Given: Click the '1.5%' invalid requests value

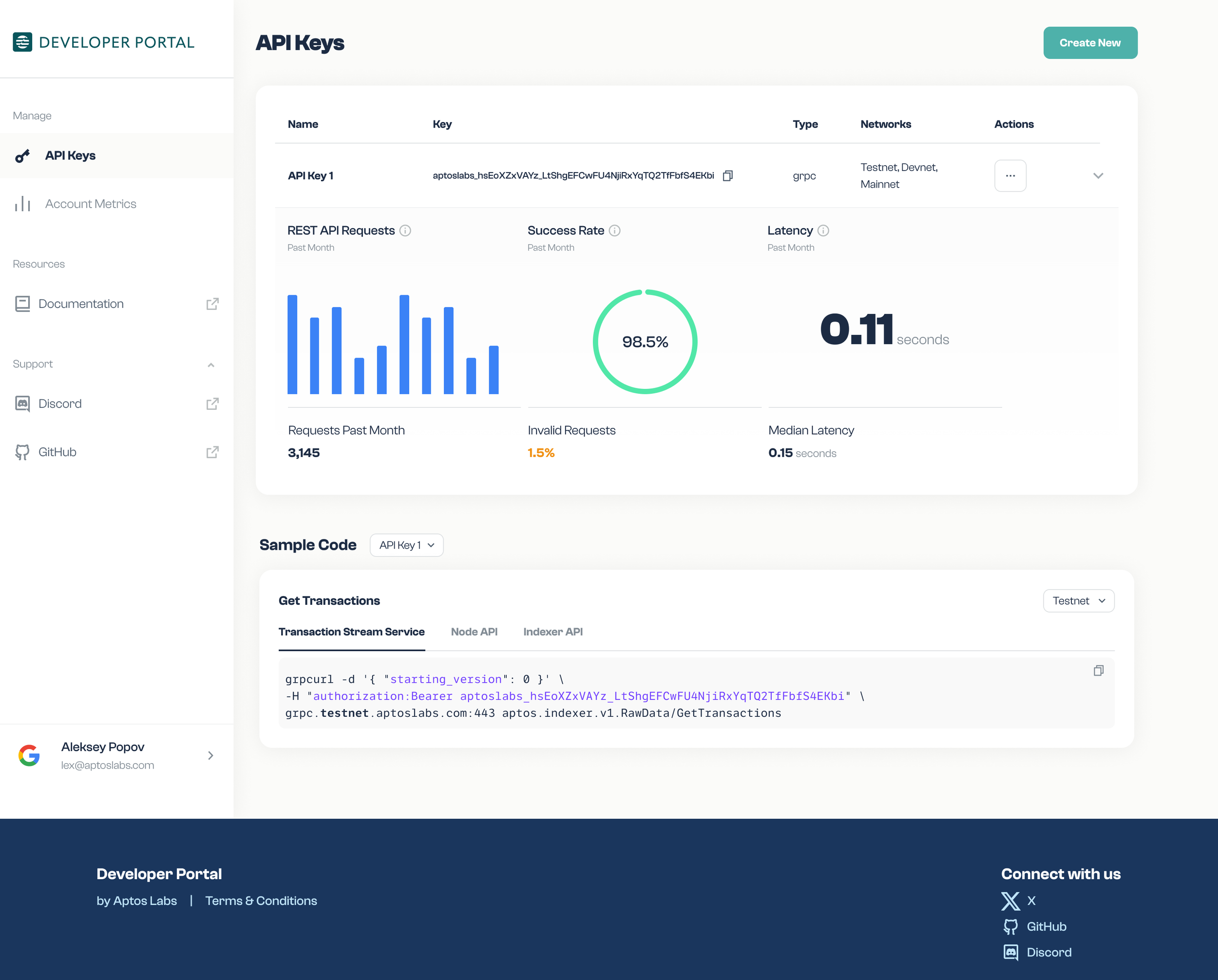Looking at the screenshot, I should 541,453.
